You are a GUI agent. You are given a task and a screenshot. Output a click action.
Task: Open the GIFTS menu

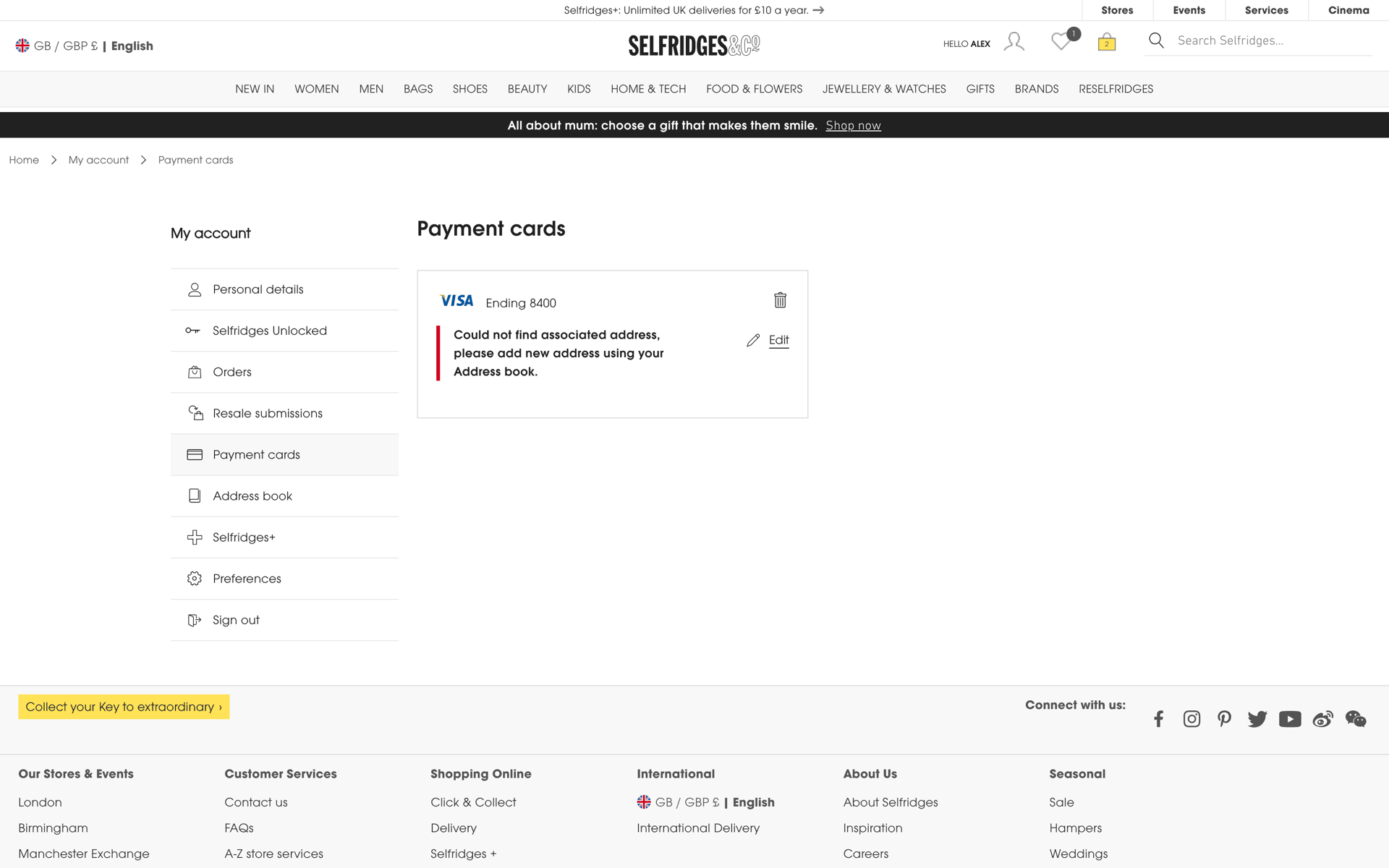(980, 89)
